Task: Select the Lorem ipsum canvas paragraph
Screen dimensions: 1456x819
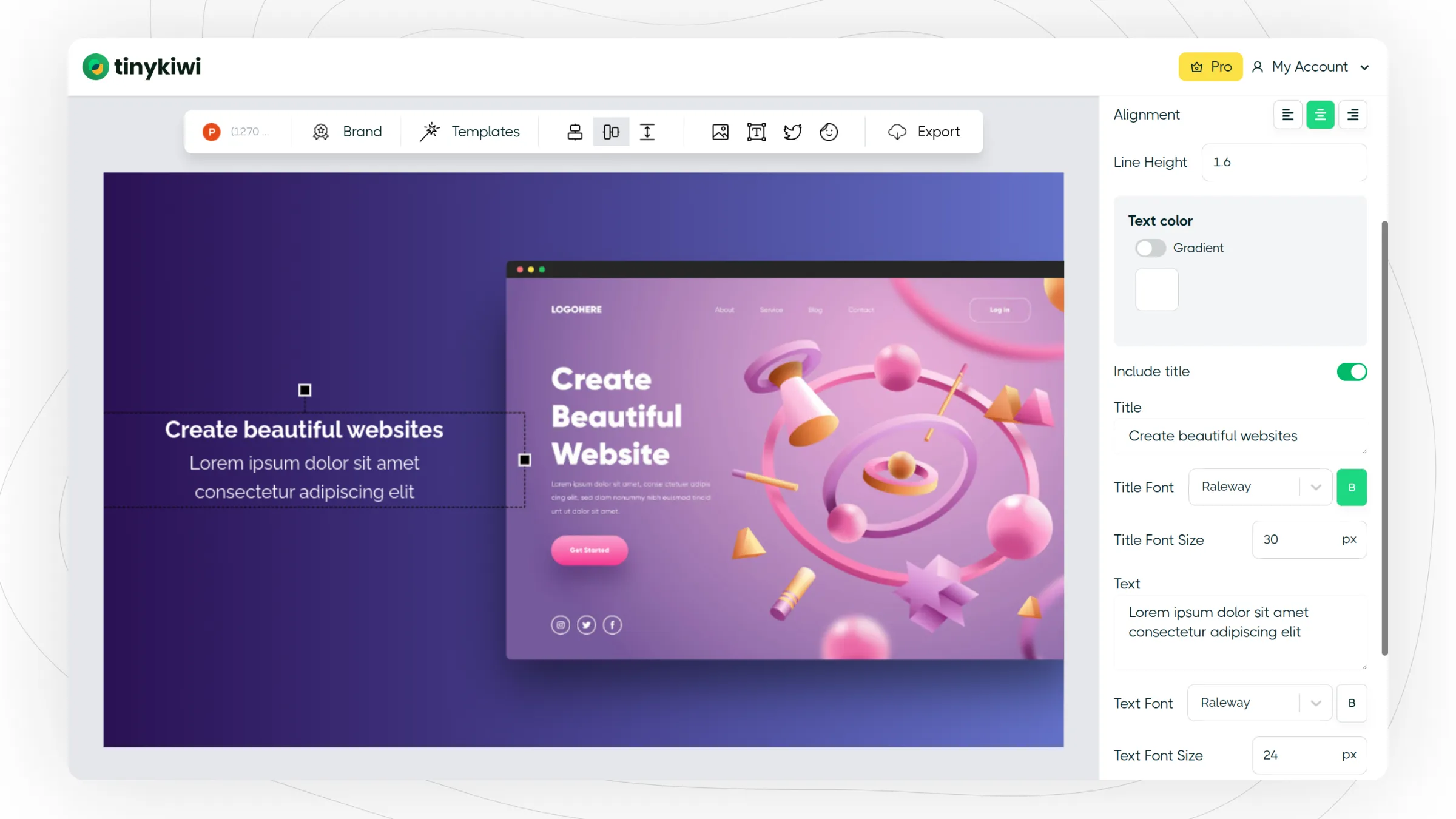Action: tap(304, 477)
